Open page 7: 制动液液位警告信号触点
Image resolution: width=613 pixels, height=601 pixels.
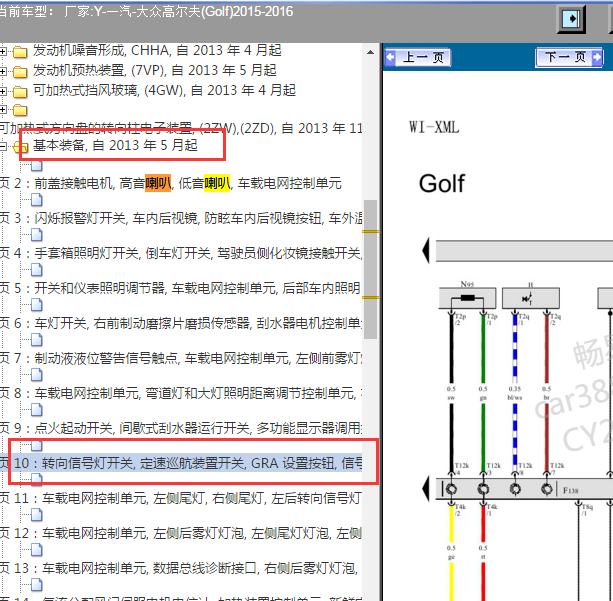click(181, 358)
